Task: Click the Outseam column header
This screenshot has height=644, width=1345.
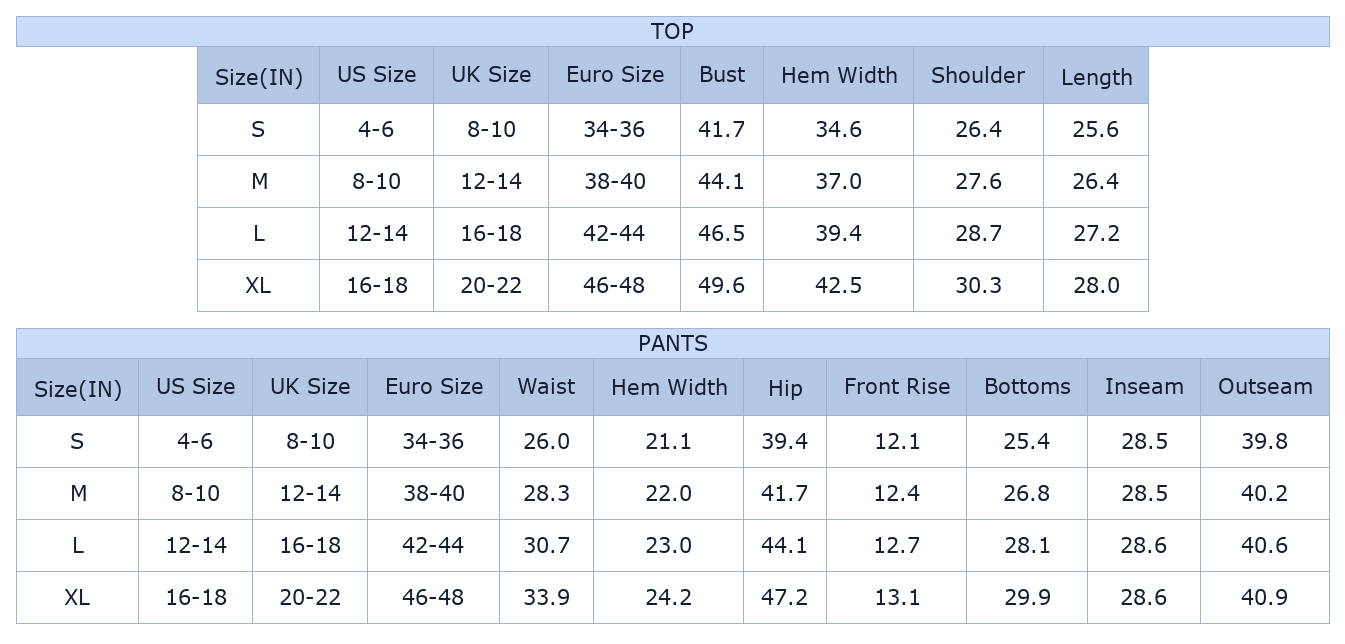Action: point(1265,387)
